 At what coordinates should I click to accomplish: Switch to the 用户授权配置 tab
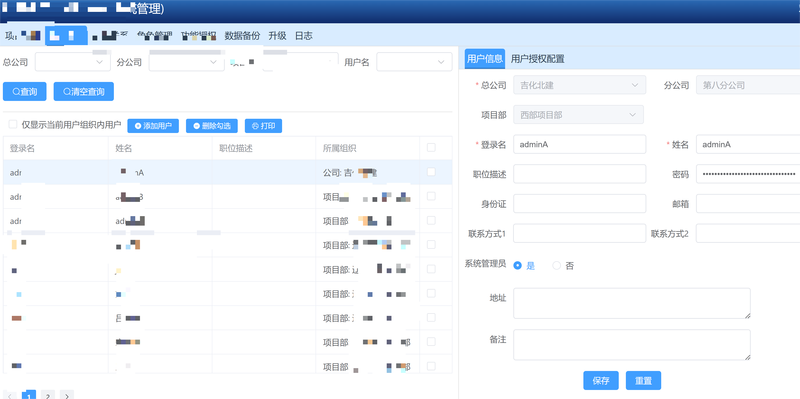538,59
